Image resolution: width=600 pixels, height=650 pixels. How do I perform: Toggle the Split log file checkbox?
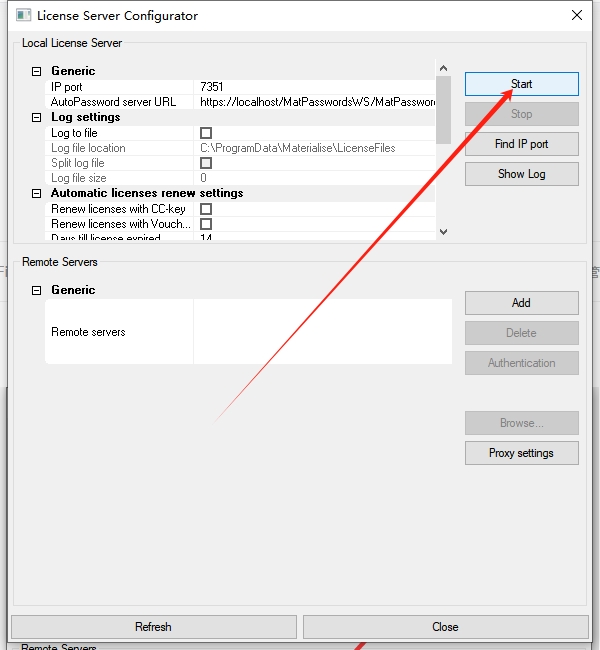[x=206, y=163]
